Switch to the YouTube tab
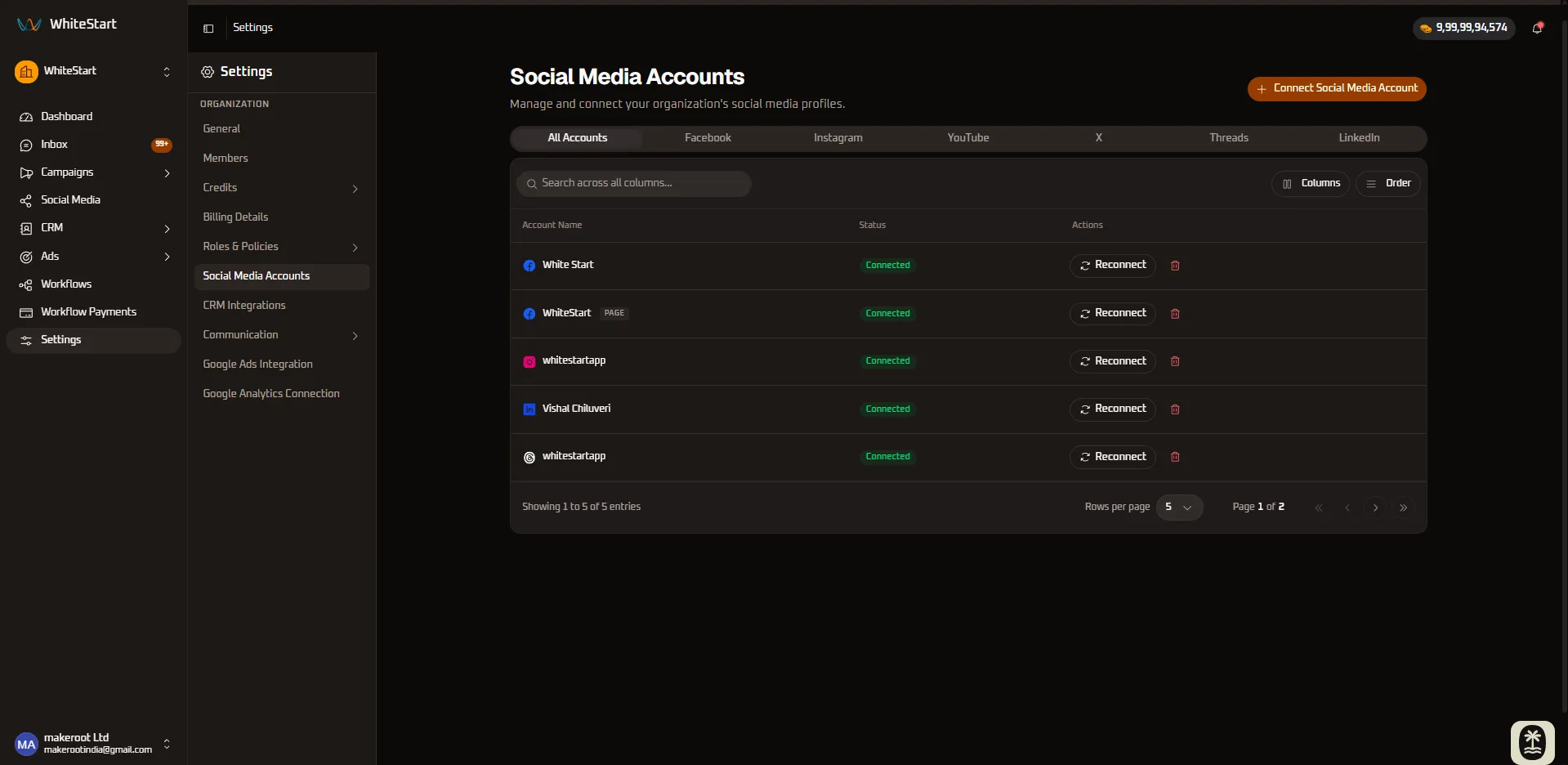Screen dimensions: 1568x765 [968, 138]
